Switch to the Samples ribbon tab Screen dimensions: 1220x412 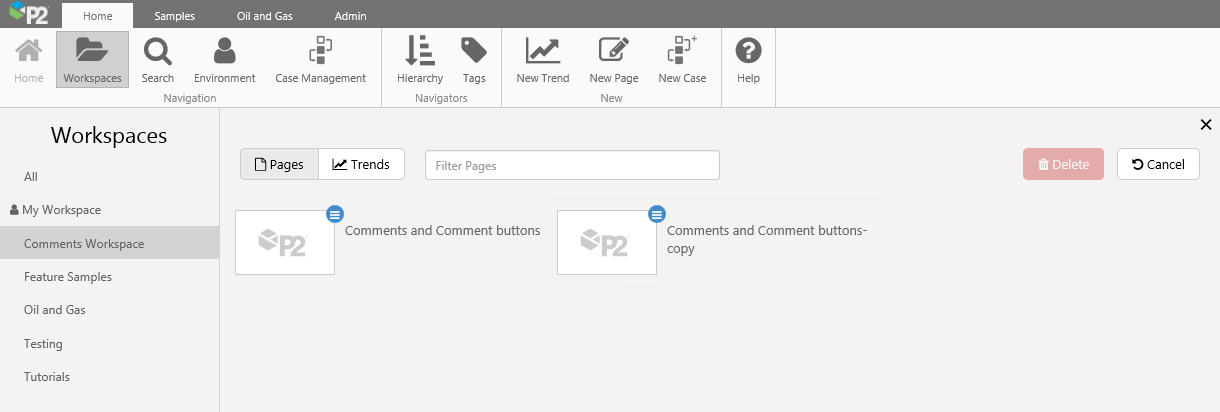click(x=174, y=16)
